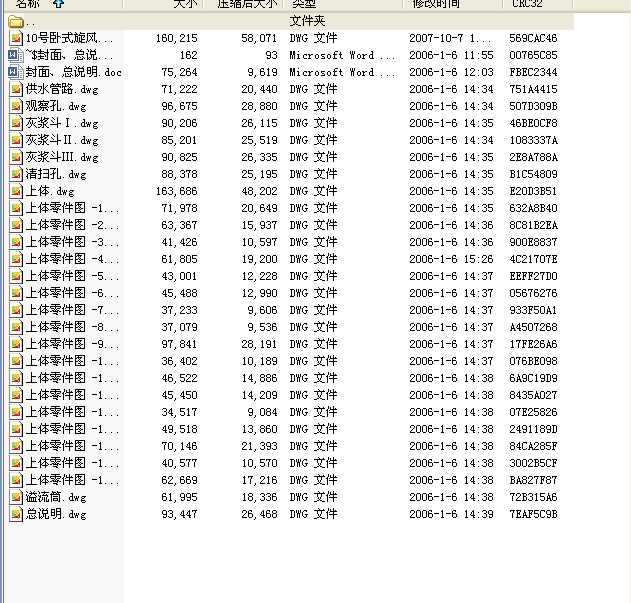Select the file 上体.dwg
The height and width of the screenshot is (603, 631).
pos(50,191)
